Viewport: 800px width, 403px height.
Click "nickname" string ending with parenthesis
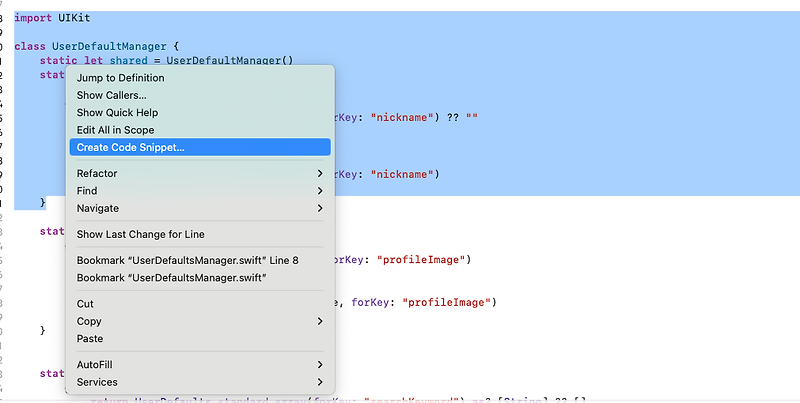(402, 174)
